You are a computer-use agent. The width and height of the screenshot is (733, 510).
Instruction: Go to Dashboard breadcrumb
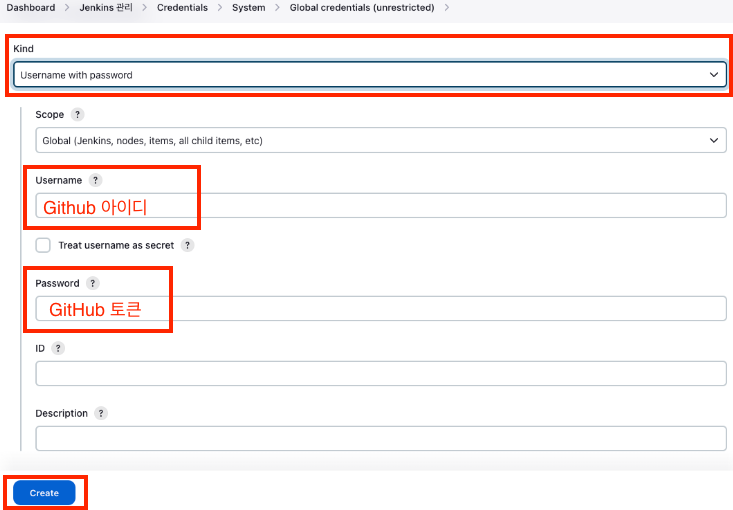31,7
